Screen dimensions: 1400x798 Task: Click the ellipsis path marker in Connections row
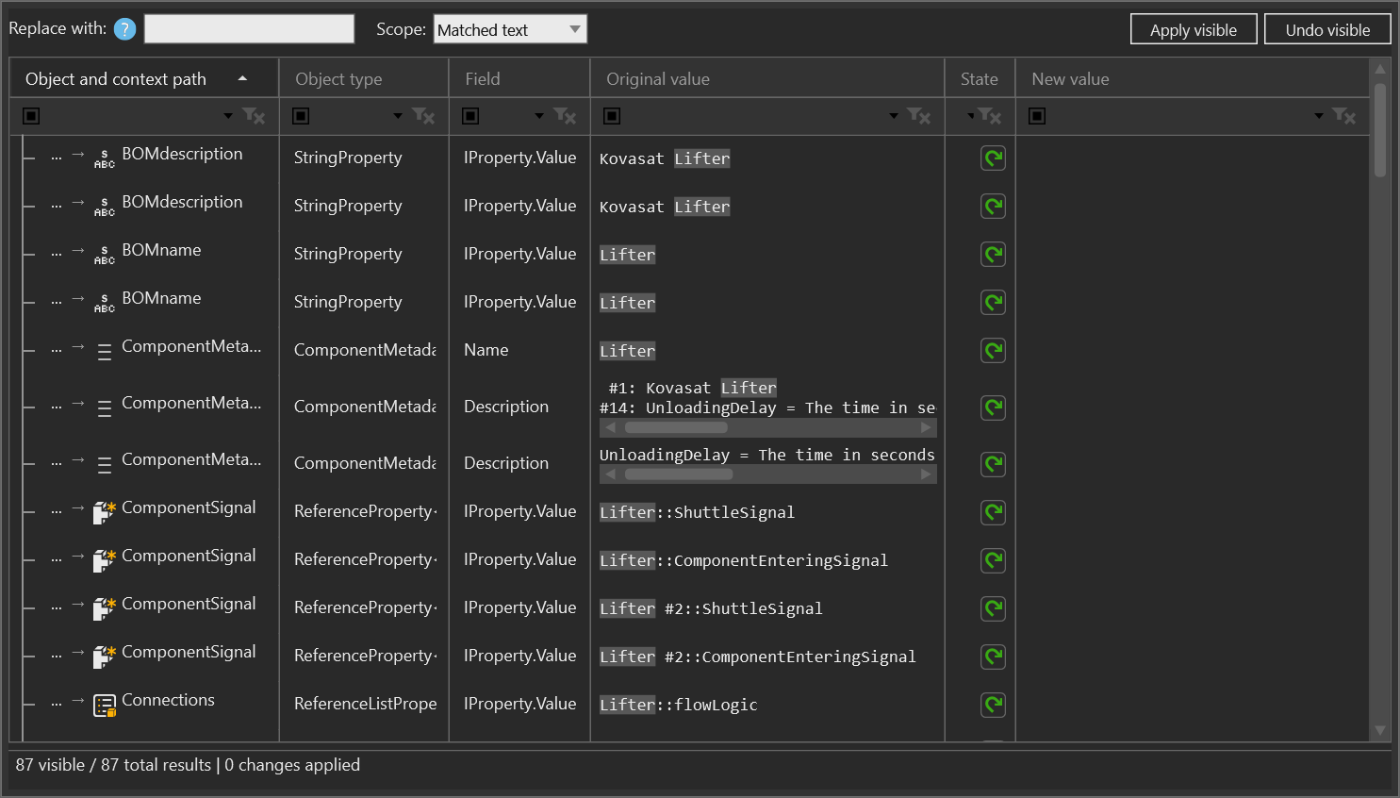(57, 702)
